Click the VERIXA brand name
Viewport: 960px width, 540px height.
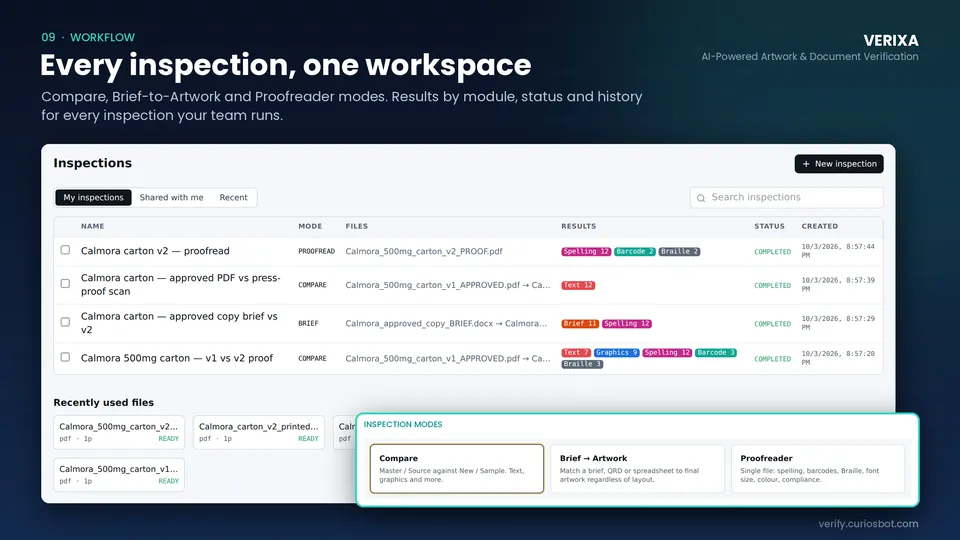891,40
